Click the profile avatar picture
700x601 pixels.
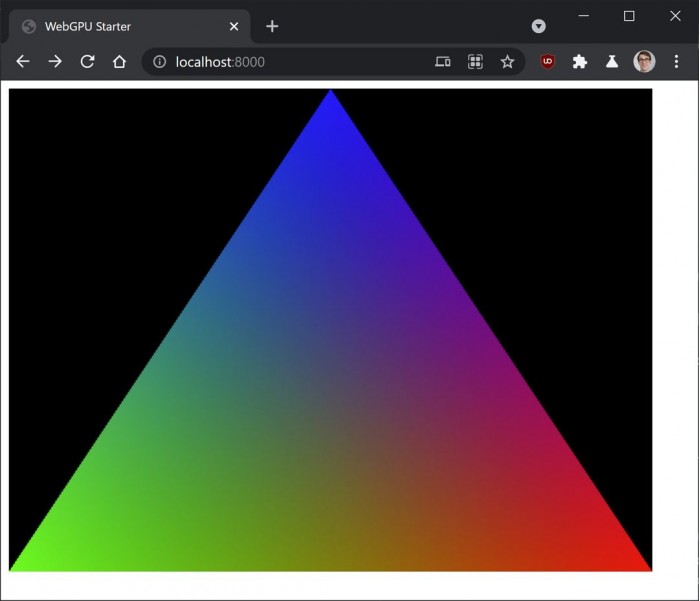[644, 62]
